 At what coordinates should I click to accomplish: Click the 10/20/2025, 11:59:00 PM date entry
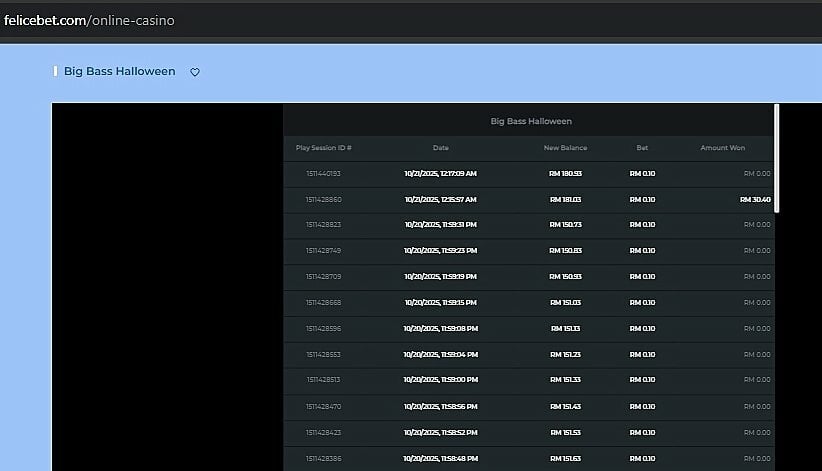pos(440,381)
